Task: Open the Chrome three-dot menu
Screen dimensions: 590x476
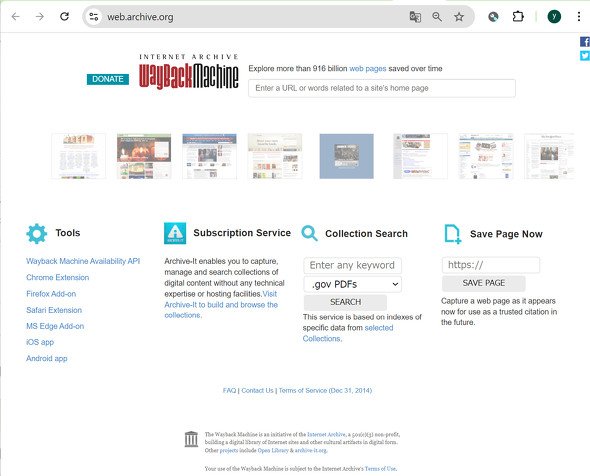Action: click(579, 17)
